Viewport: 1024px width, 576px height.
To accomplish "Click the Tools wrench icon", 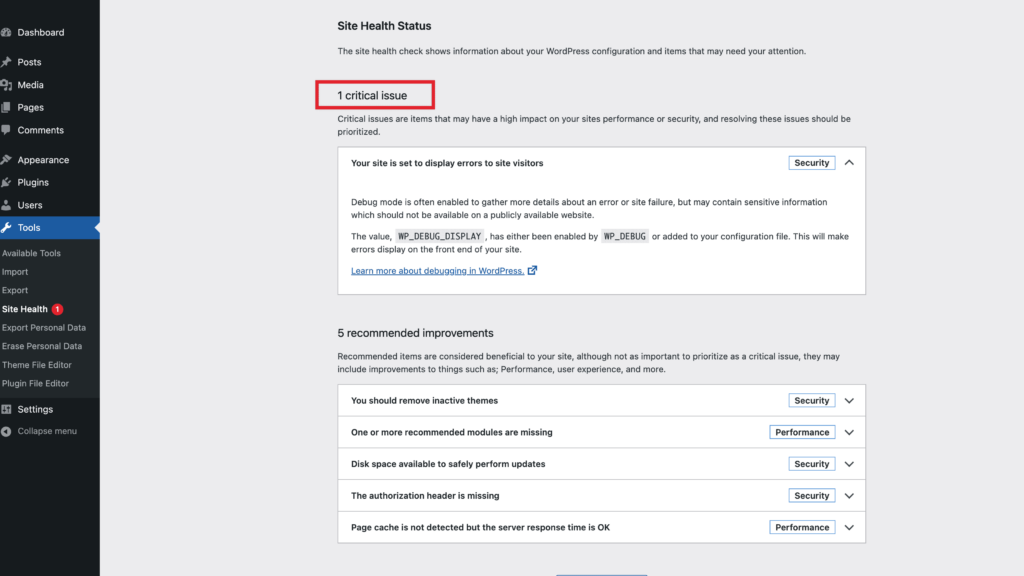I will [6, 227].
